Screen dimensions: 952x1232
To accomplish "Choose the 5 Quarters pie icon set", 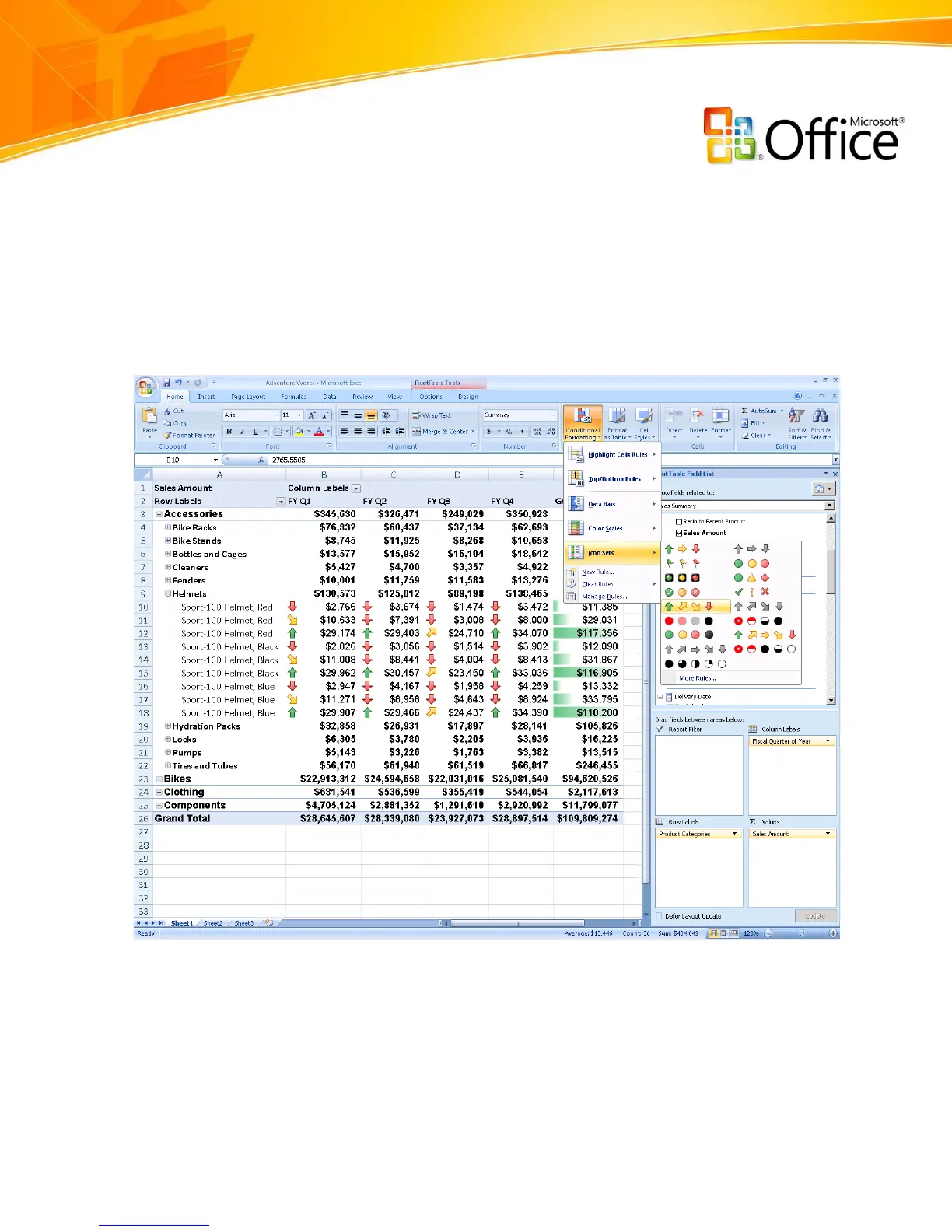I will 695,664.
